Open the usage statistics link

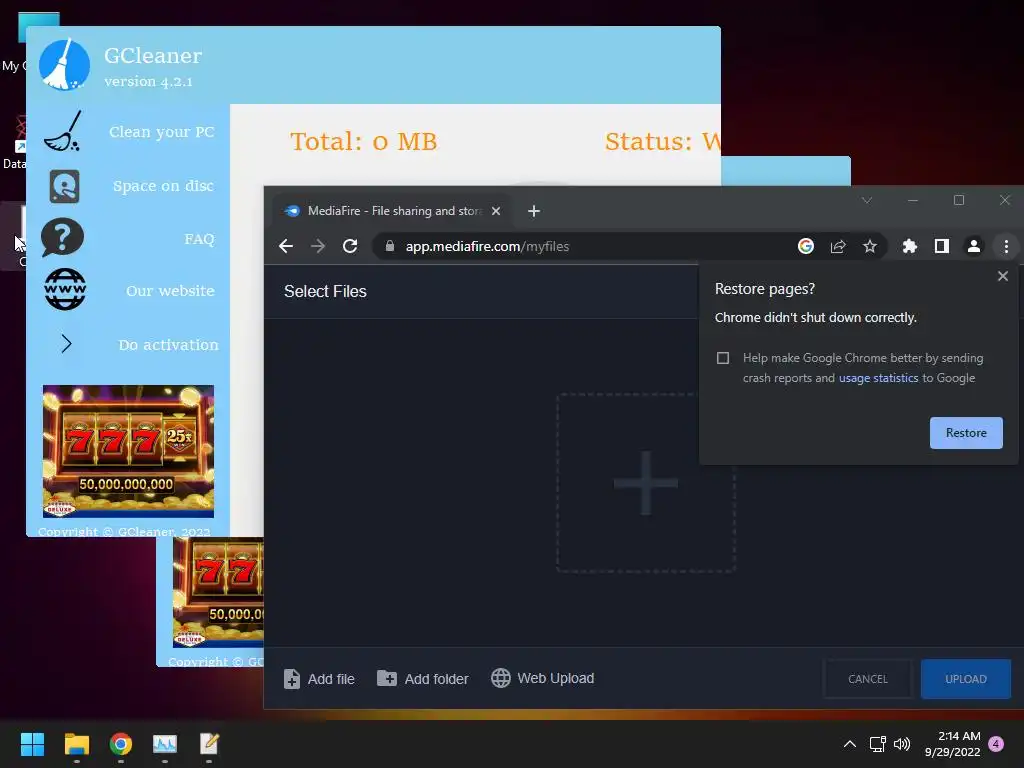pyautogui.click(x=878, y=378)
